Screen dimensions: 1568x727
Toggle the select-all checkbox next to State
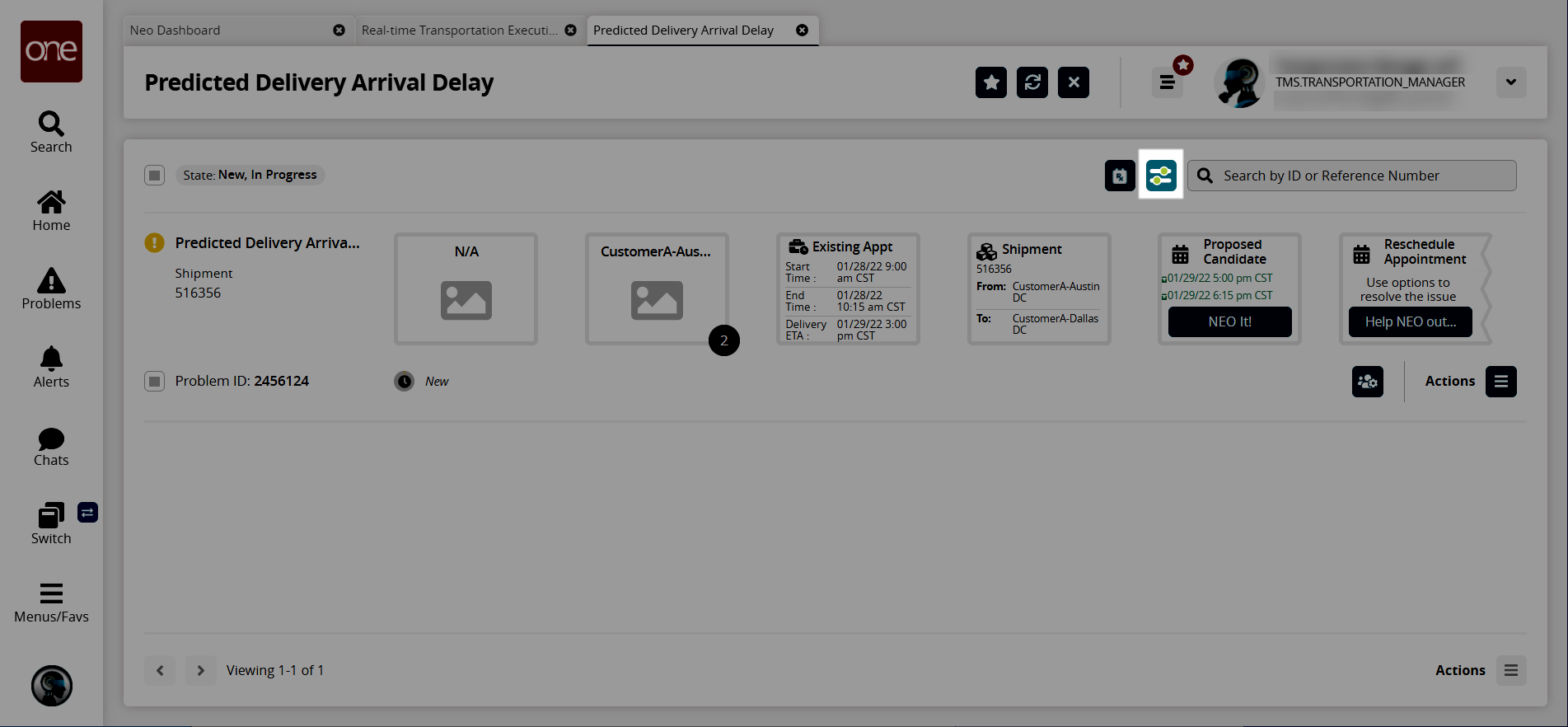tap(154, 175)
